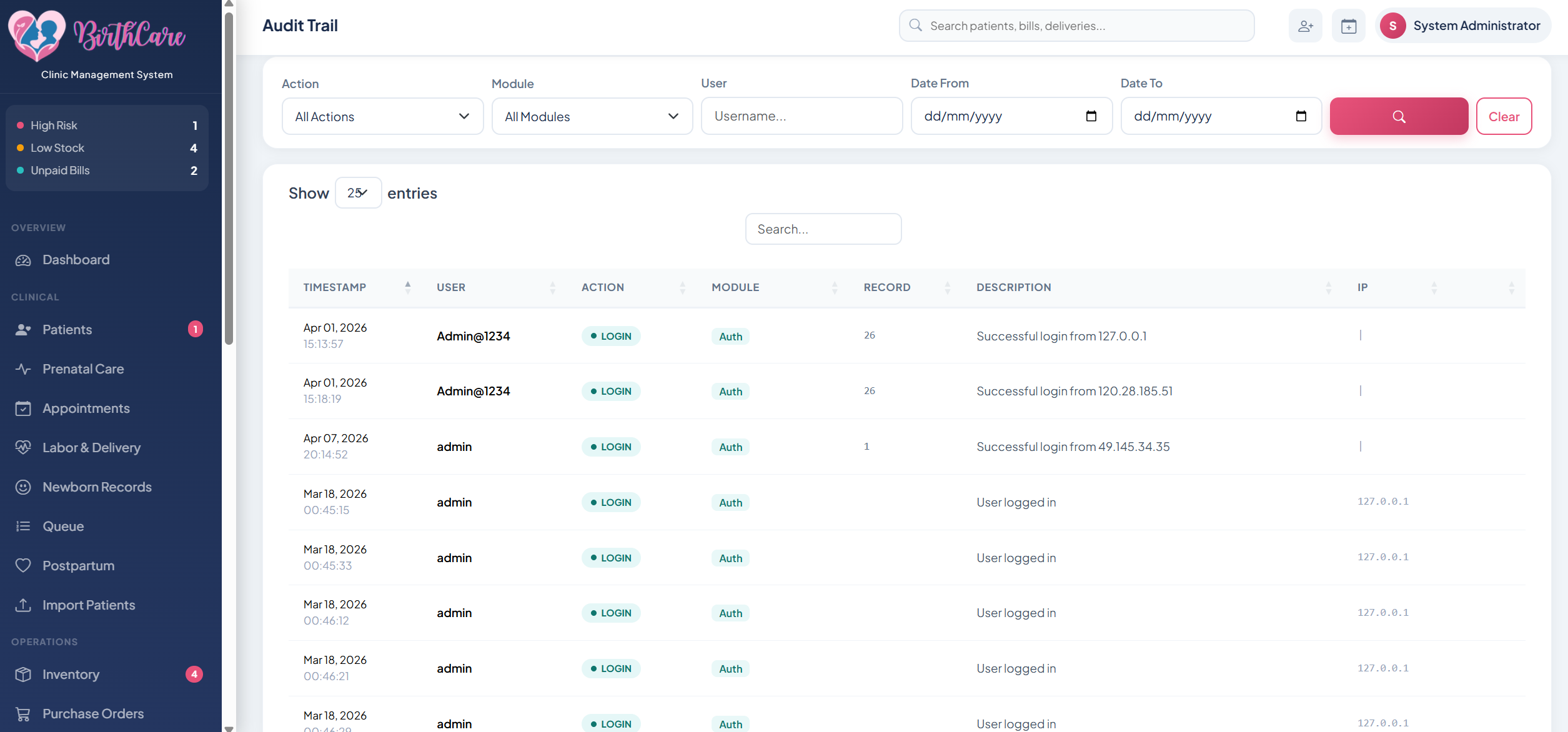The width and height of the screenshot is (1568, 732).
Task: Click 'Successful login from 49.145.34.35' description
Action: coord(1073,447)
